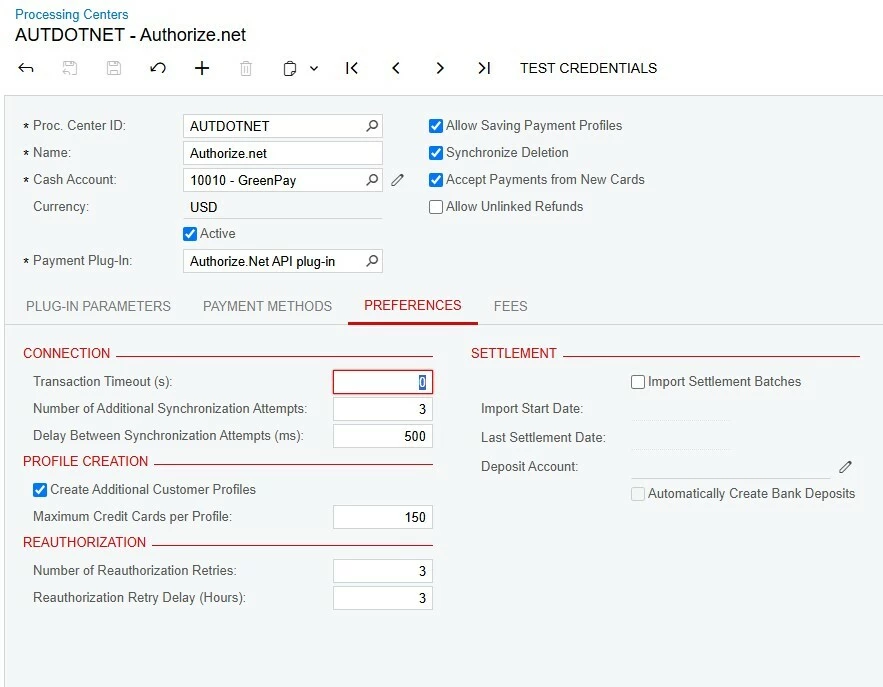Click Delay Between Synchronization Attempts field
Image resolution: width=883 pixels, height=687 pixels.
click(383, 436)
